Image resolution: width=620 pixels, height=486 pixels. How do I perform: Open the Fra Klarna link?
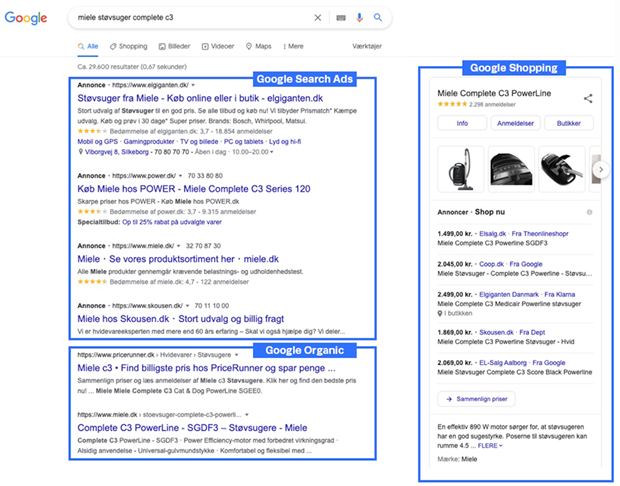(560, 295)
